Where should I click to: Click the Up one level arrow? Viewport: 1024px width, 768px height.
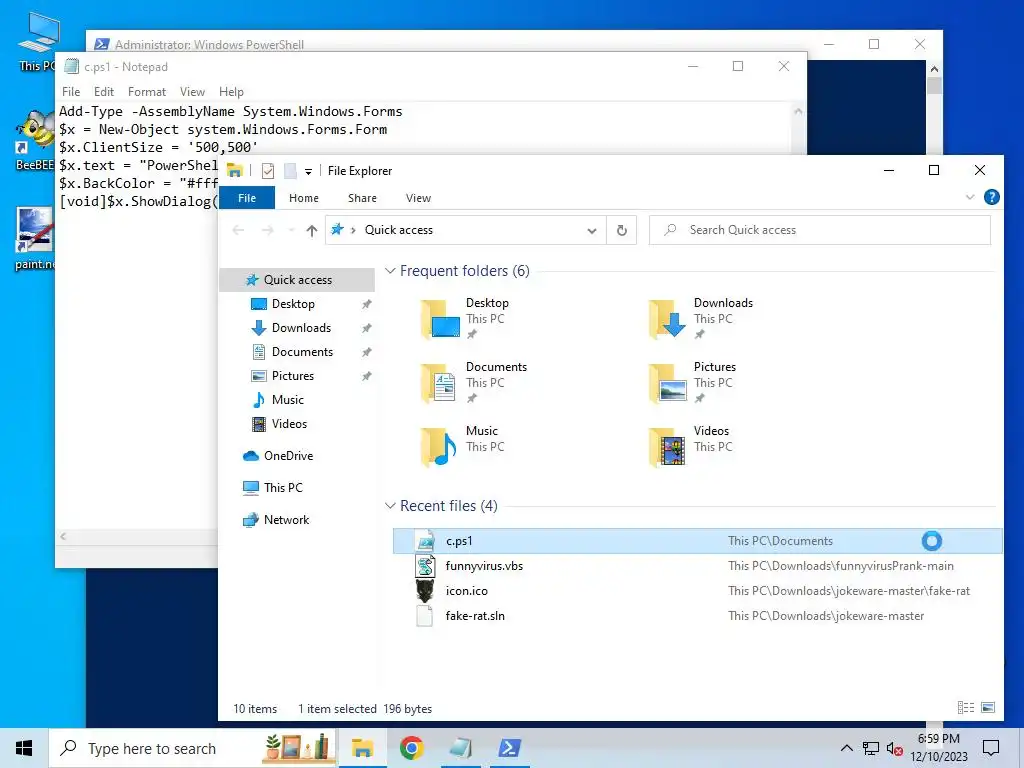pos(312,230)
